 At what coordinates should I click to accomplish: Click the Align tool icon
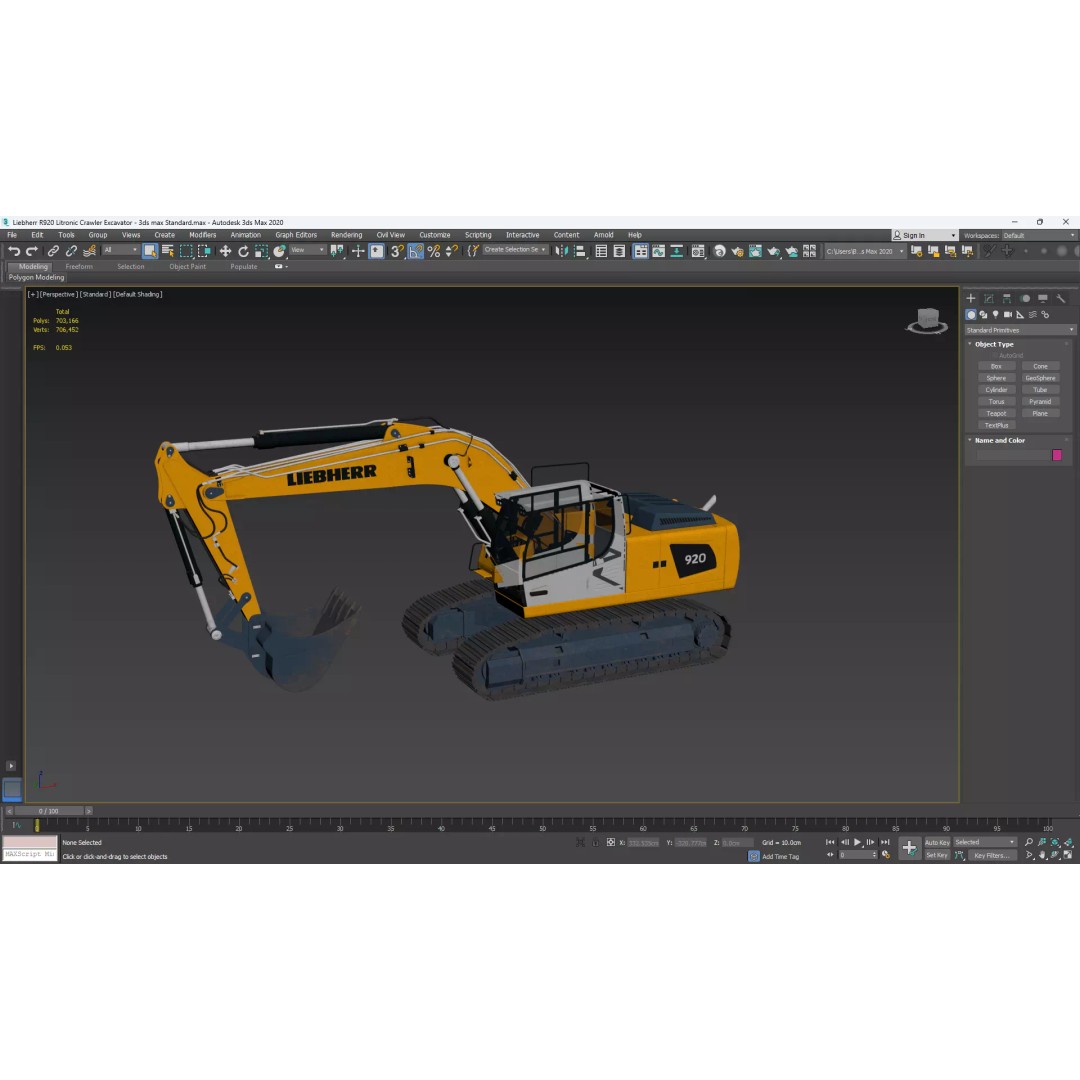[580, 251]
